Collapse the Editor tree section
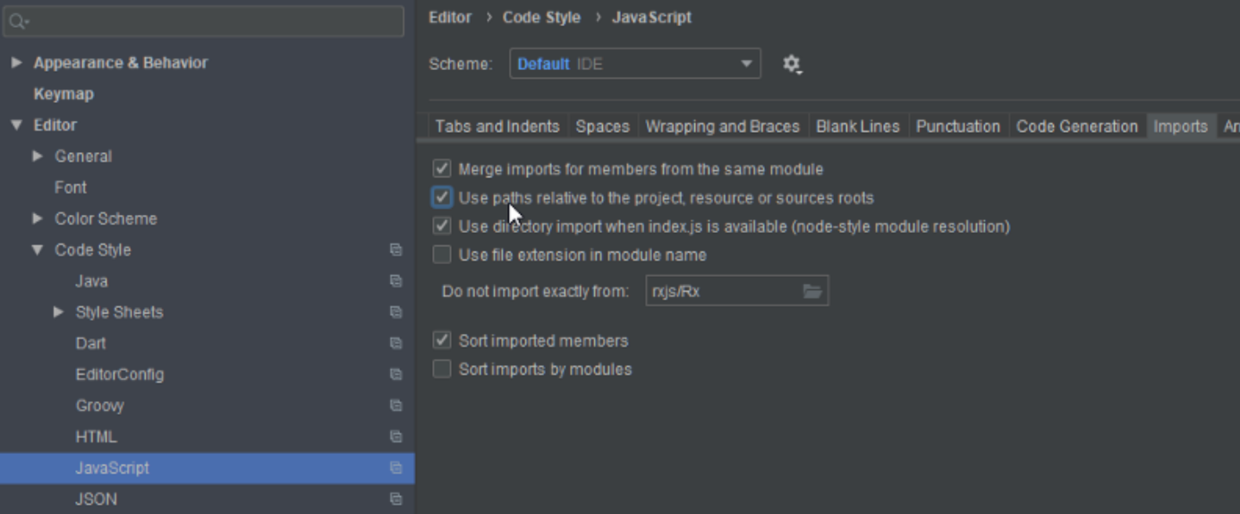Image resolution: width=1240 pixels, height=514 pixels. (16, 125)
